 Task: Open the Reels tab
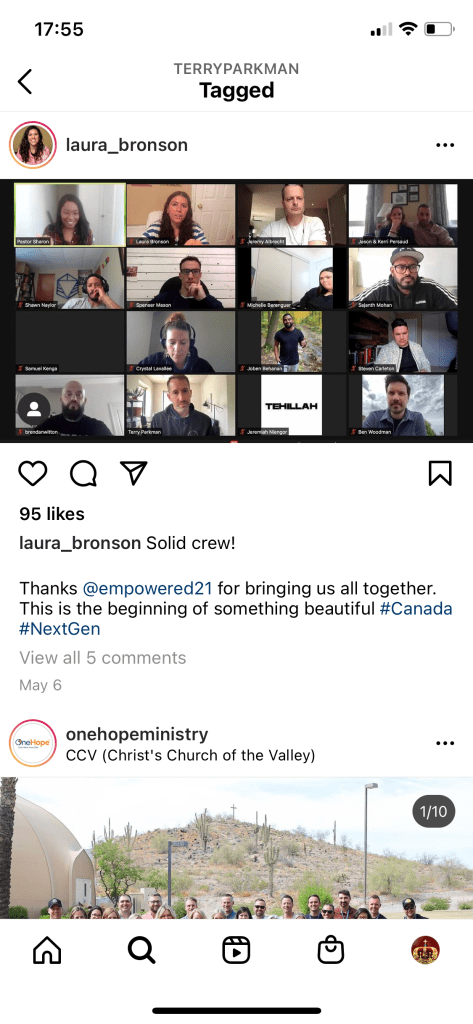click(236, 951)
